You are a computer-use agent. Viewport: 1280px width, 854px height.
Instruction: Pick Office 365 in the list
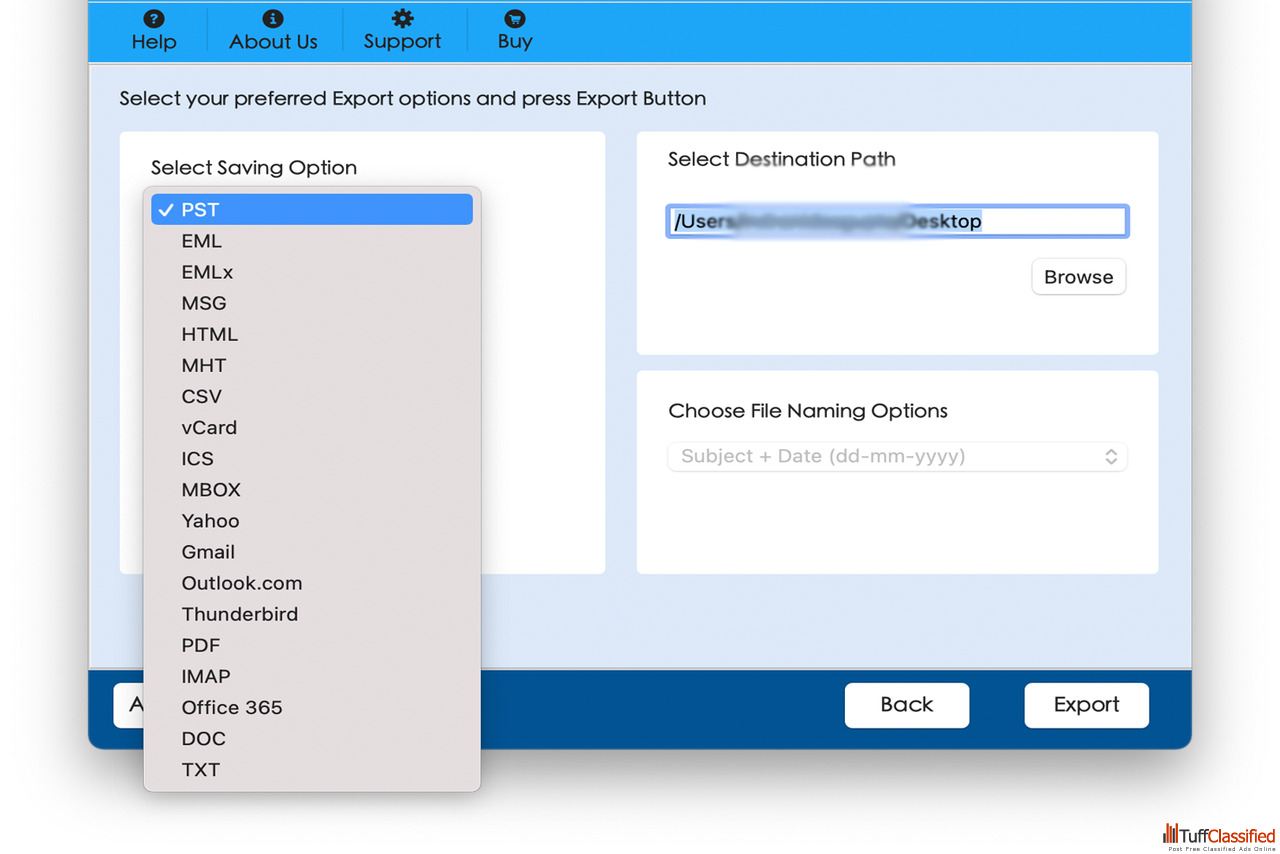tap(312, 706)
